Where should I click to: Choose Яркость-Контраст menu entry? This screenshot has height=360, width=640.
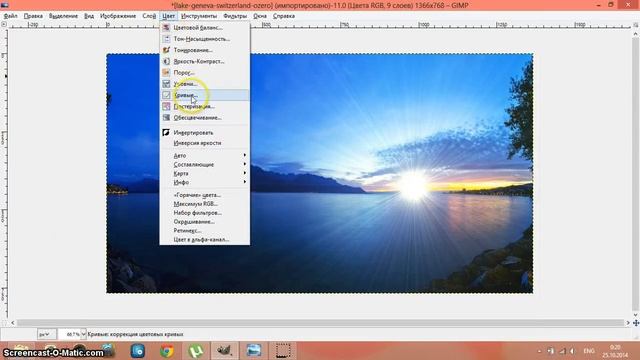pos(204,61)
